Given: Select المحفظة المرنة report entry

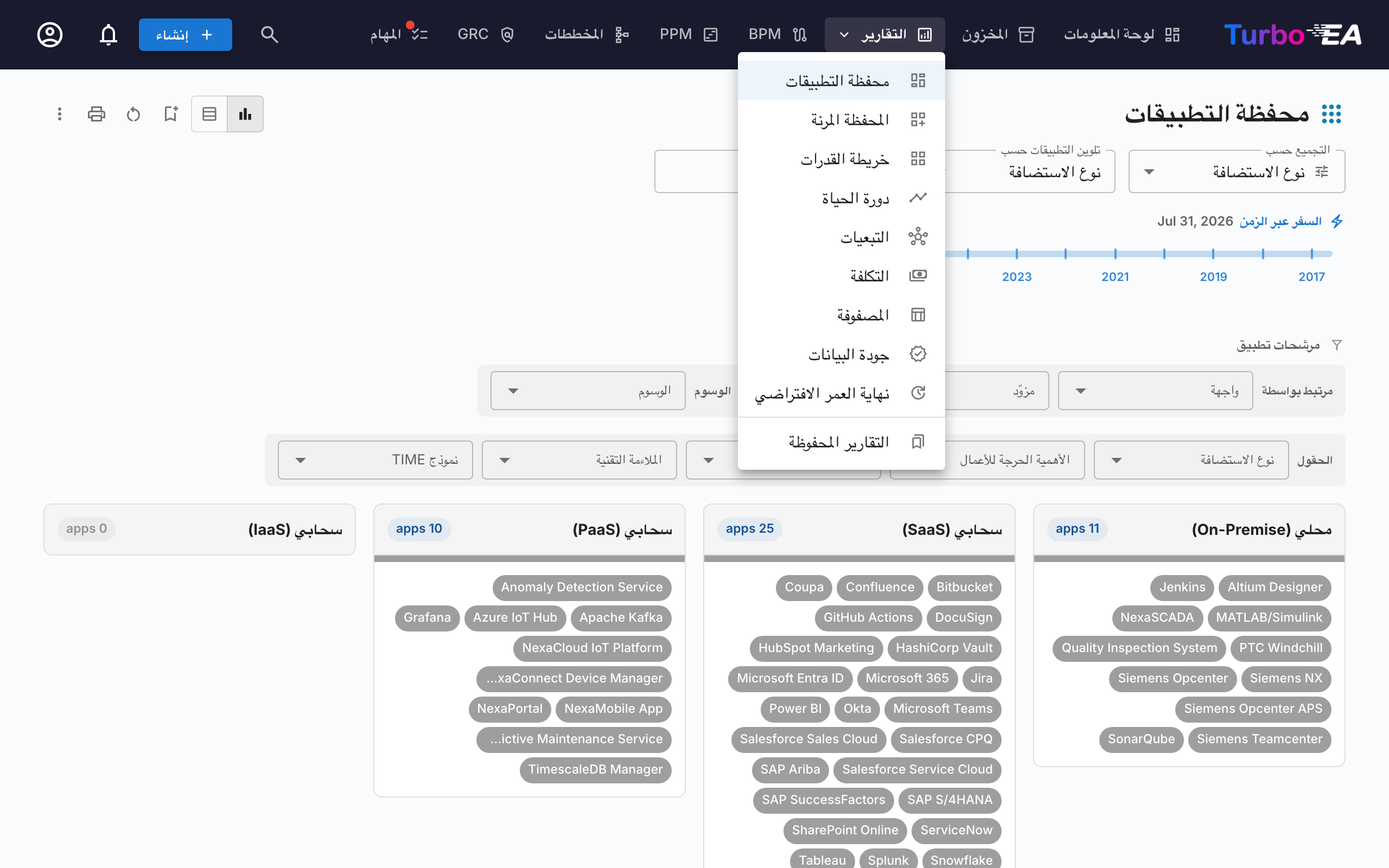Looking at the screenshot, I should coord(841,119).
